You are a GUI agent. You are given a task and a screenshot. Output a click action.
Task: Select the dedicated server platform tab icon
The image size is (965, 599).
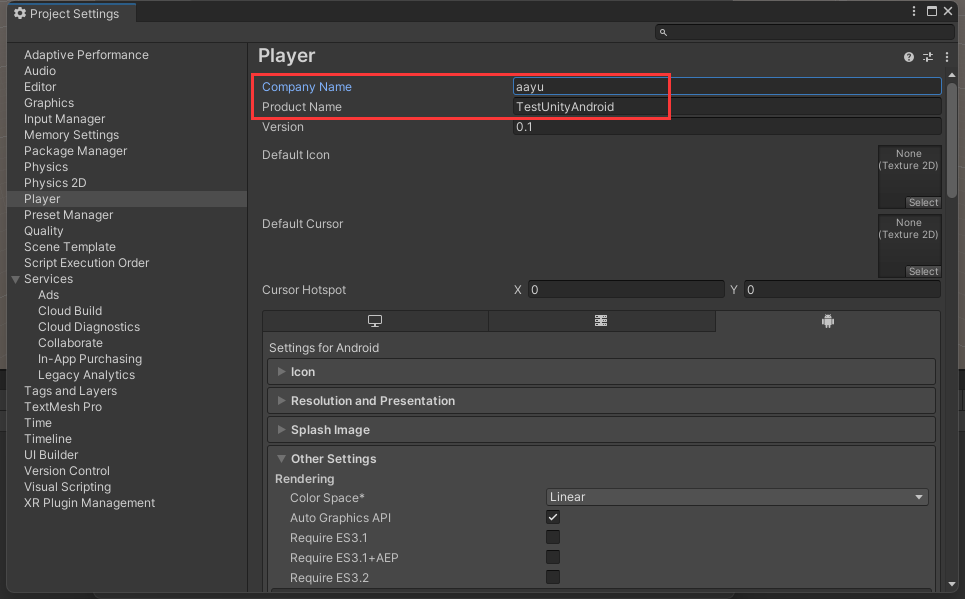click(x=601, y=321)
